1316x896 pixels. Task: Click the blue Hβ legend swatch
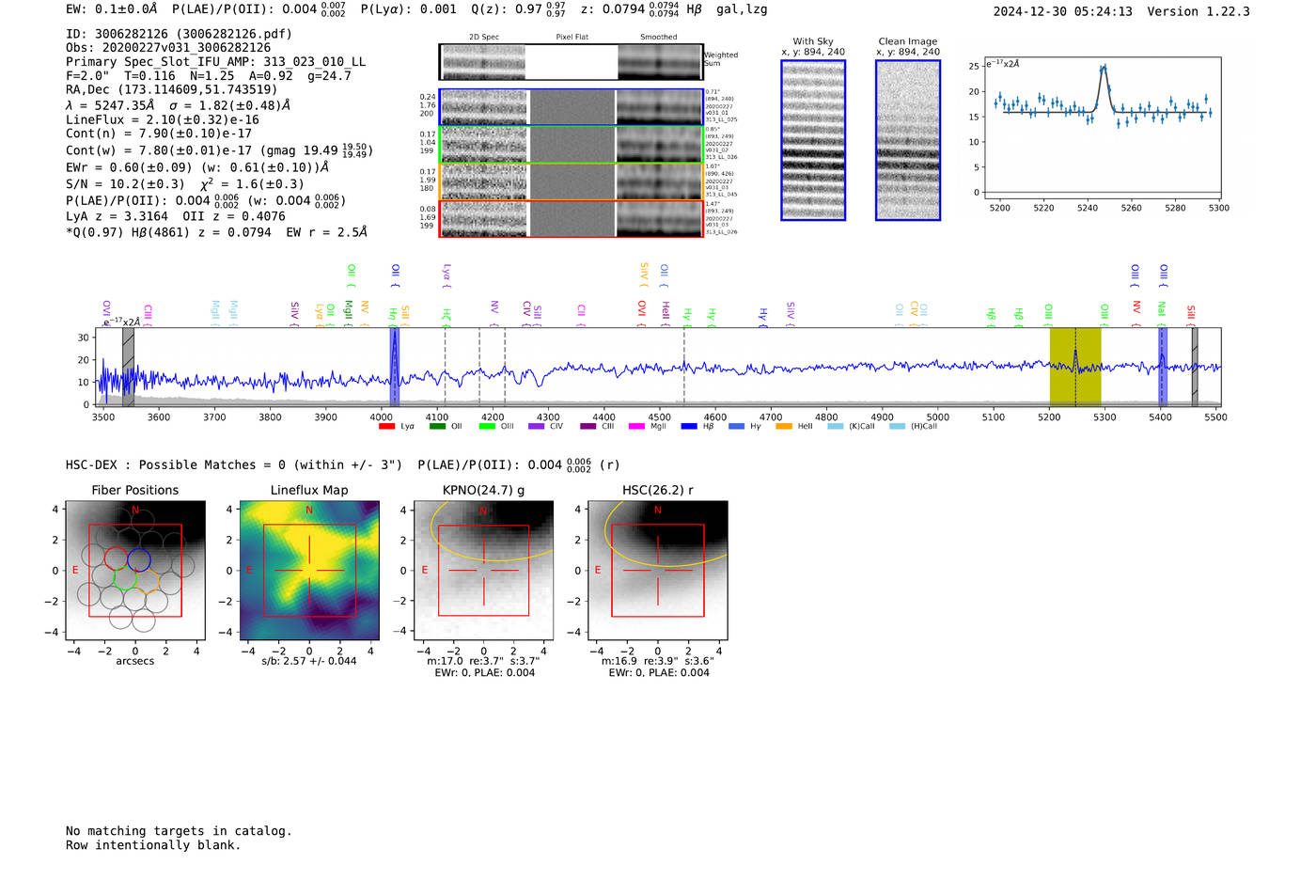pos(689,427)
